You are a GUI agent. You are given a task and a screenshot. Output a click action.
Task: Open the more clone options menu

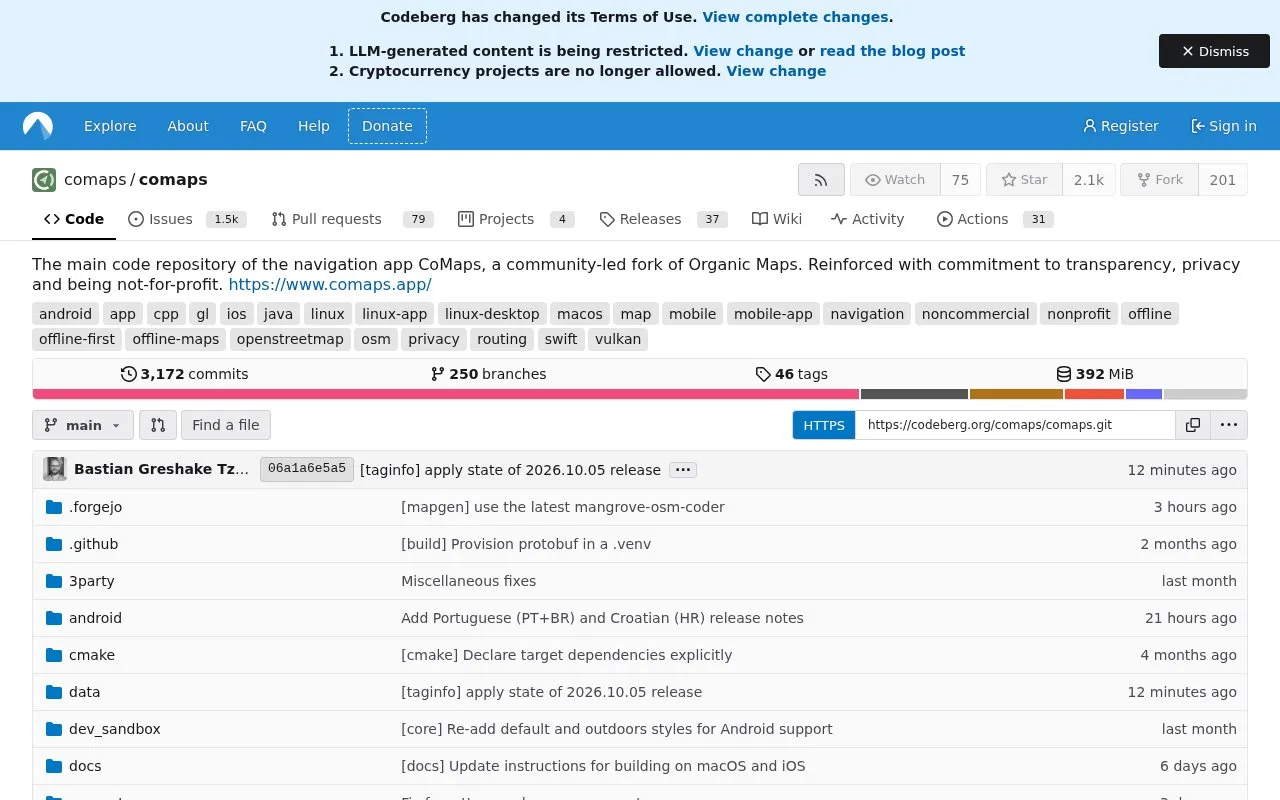tap(1229, 425)
